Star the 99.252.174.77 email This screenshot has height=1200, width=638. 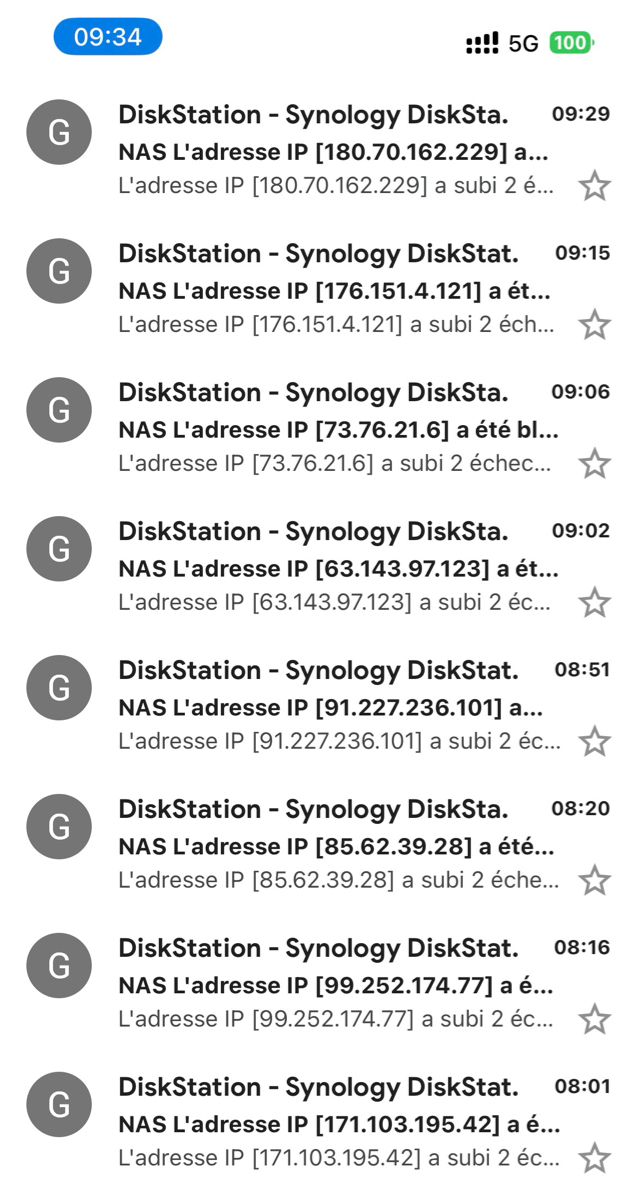(x=595, y=1020)
